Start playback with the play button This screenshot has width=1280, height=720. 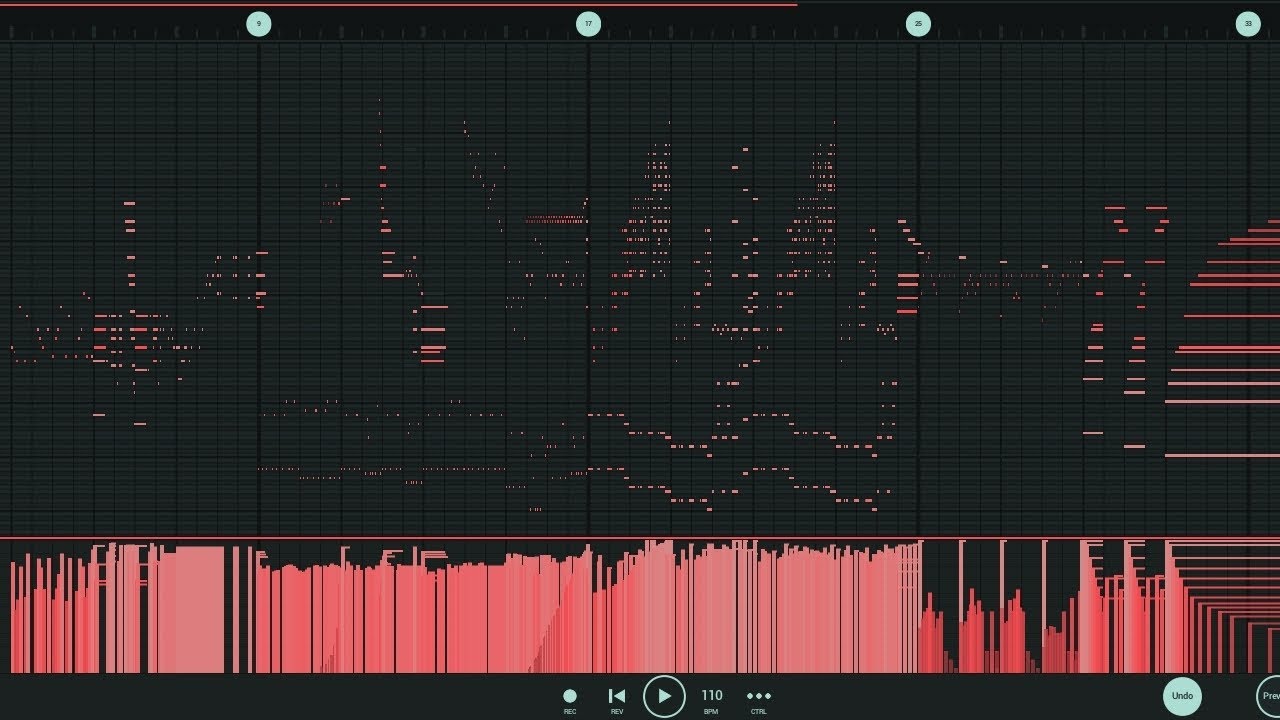click(x=664, y=696)
